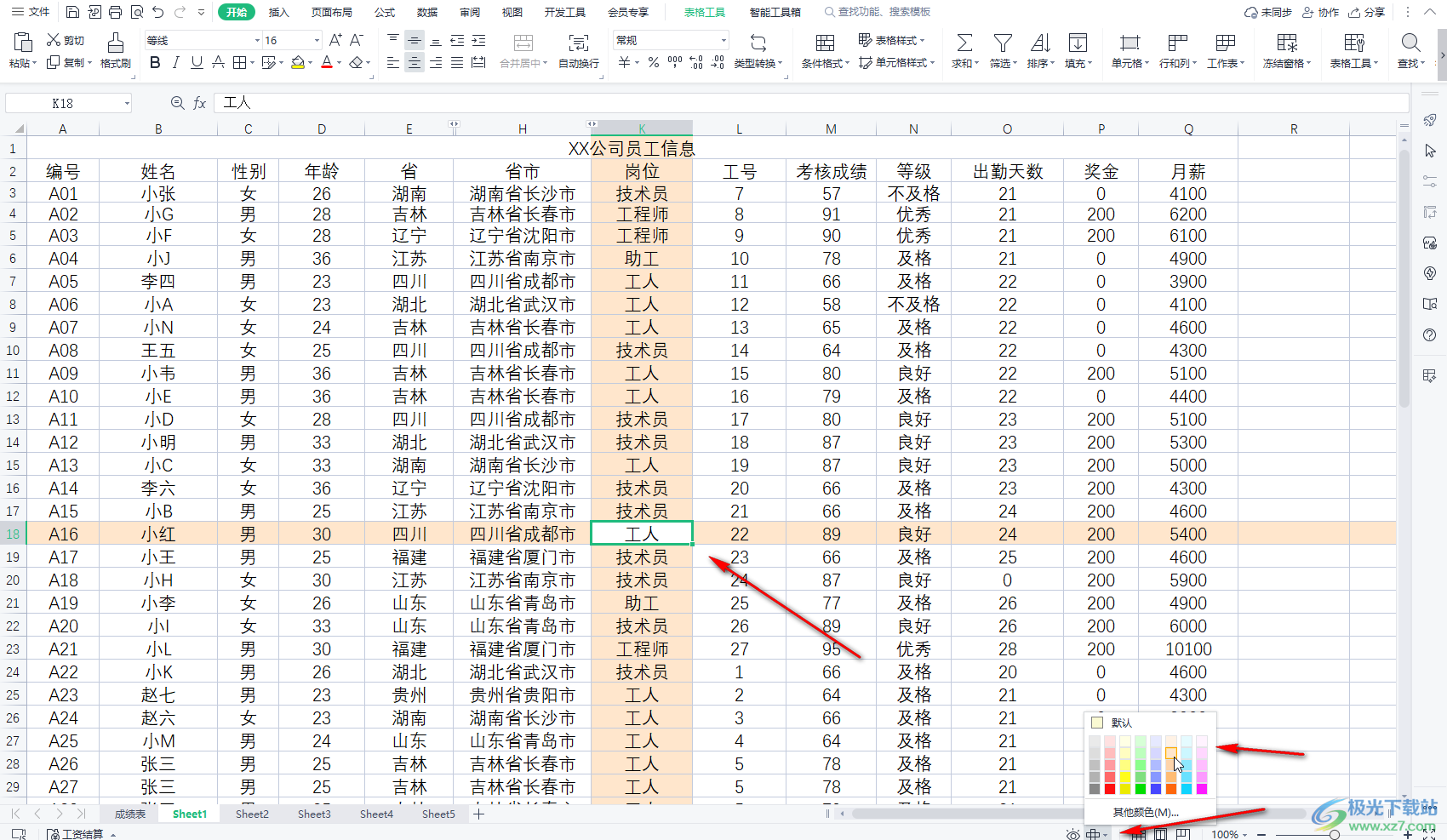The height and width of the screenshot is (840, 1447).
Task: Add a new sheet with the plus icon
Action: click(x=479, y=814)
